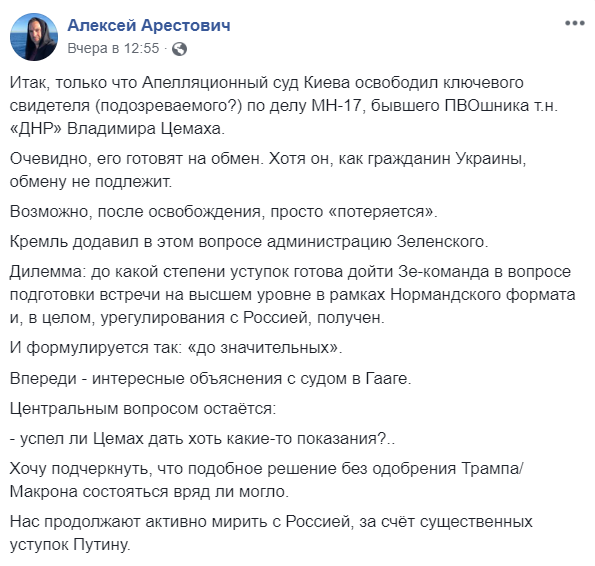The width and height of the screenshot is (595, 566).
Task: Click the globe public-privacy icon
Action: pyautogui.click(x=179, y=49)
